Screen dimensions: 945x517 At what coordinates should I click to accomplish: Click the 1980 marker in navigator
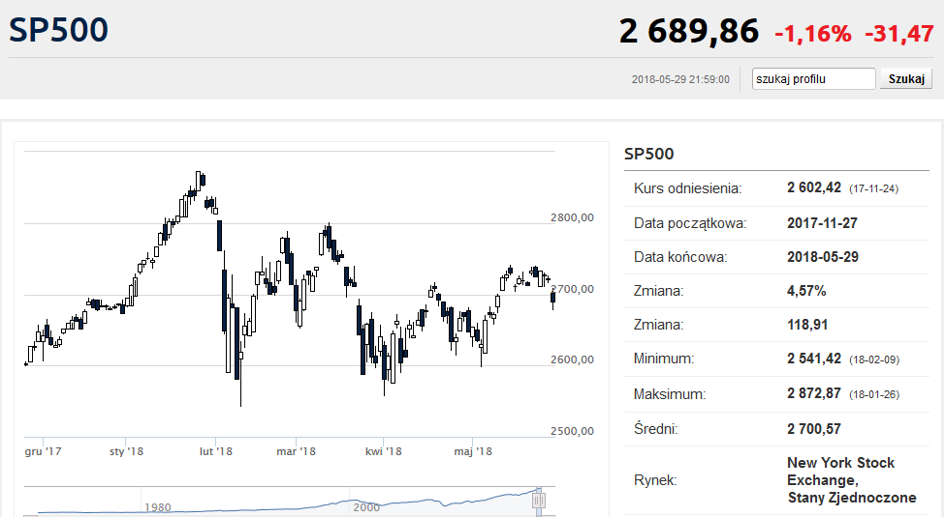158,507
